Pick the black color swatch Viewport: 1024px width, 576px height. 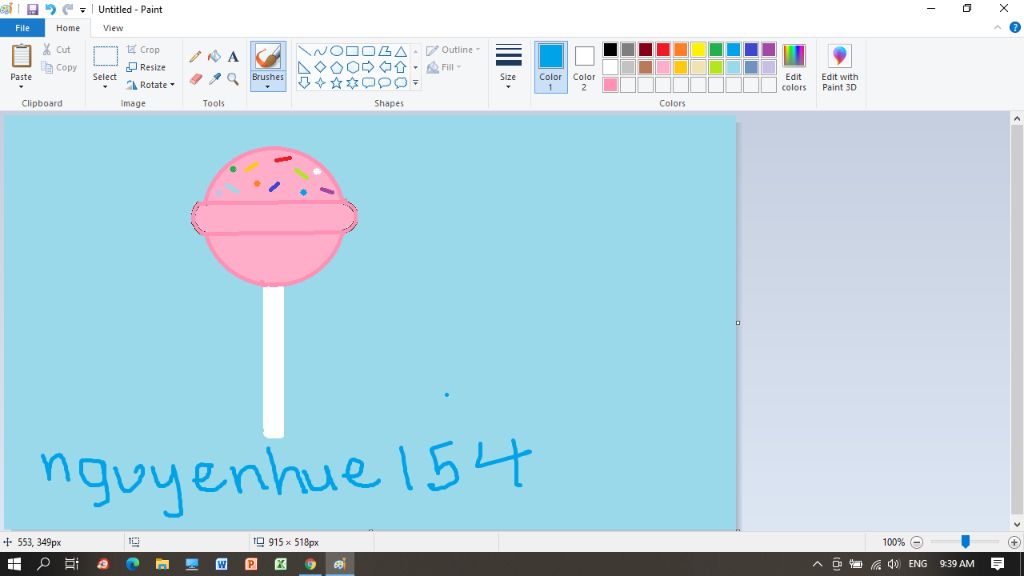pos(610,50)
